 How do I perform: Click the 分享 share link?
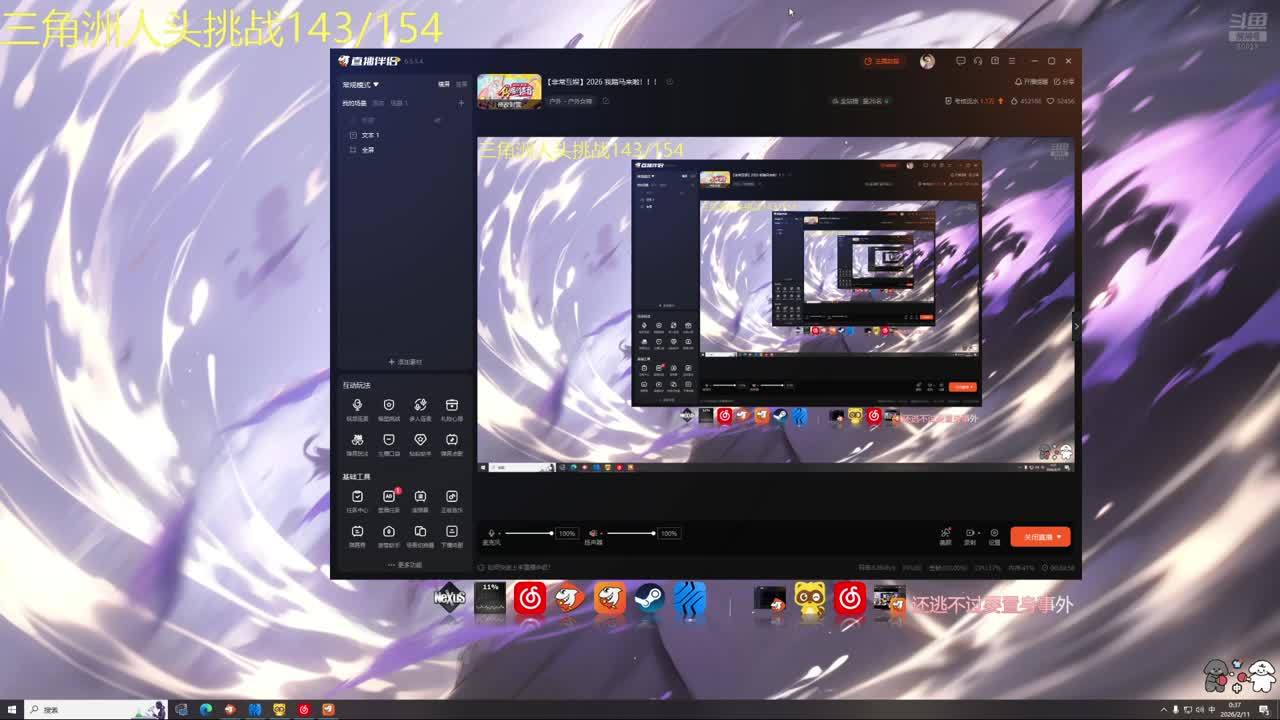click(x=1065, y=82)
